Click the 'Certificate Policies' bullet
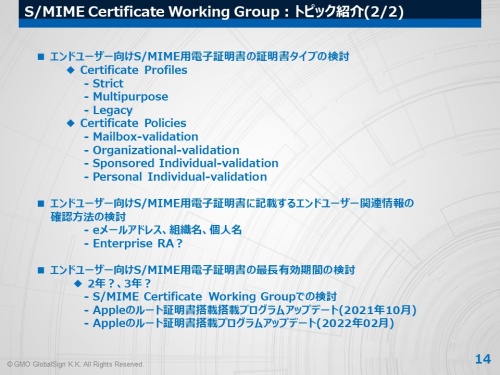The image size is (500, 375). pos(133,123)
